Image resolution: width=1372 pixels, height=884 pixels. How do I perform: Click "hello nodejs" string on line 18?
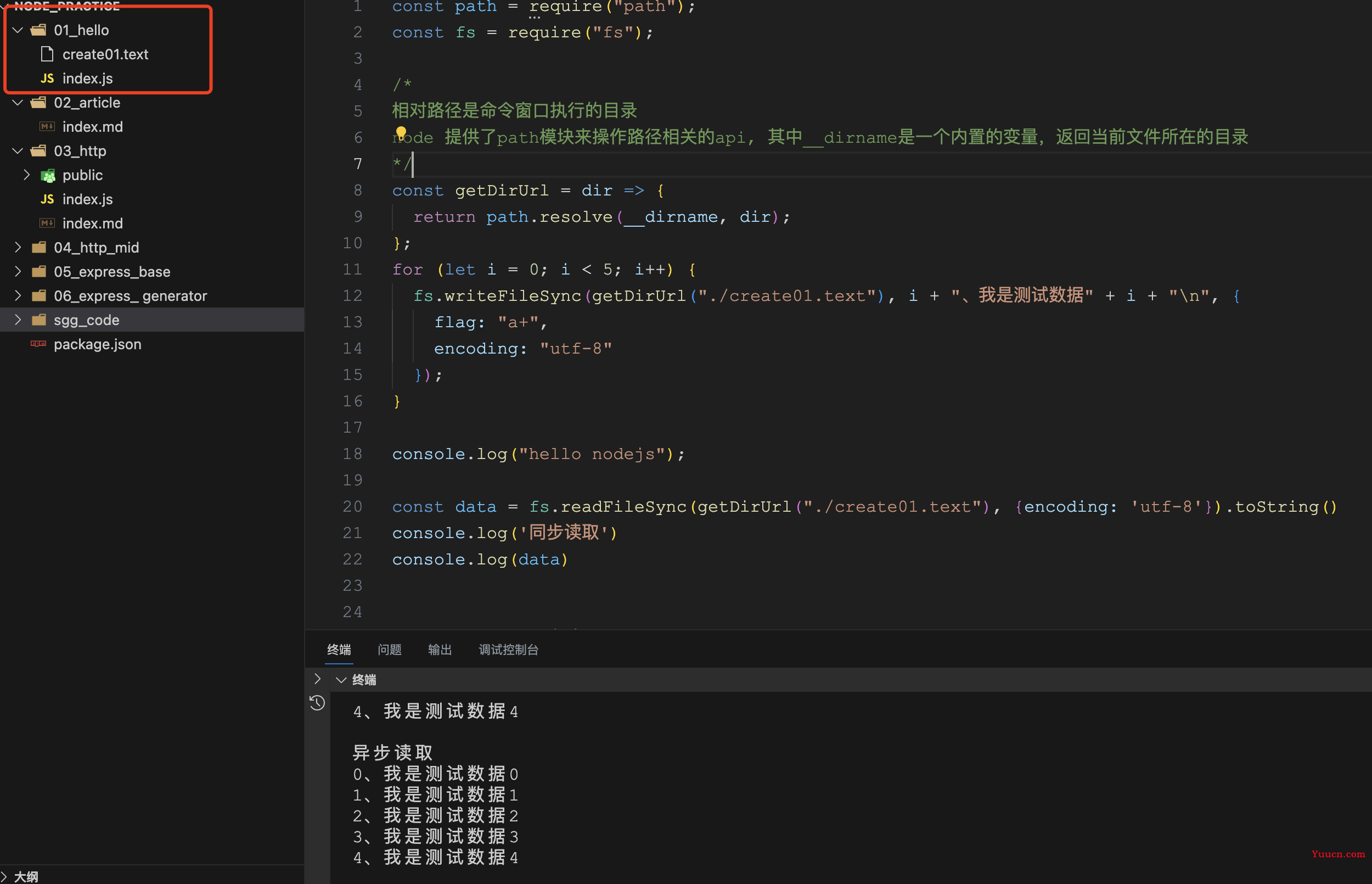(592, 454)
